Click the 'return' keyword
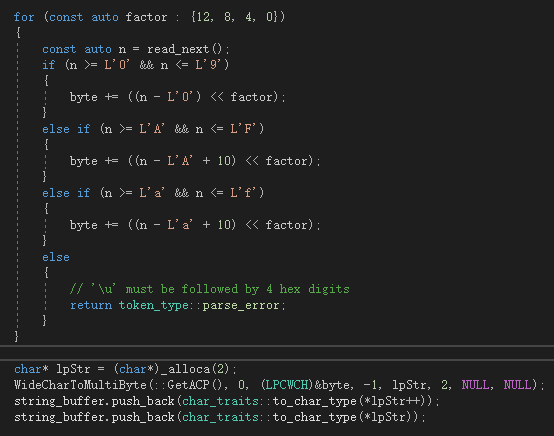 tap(91, 305)
